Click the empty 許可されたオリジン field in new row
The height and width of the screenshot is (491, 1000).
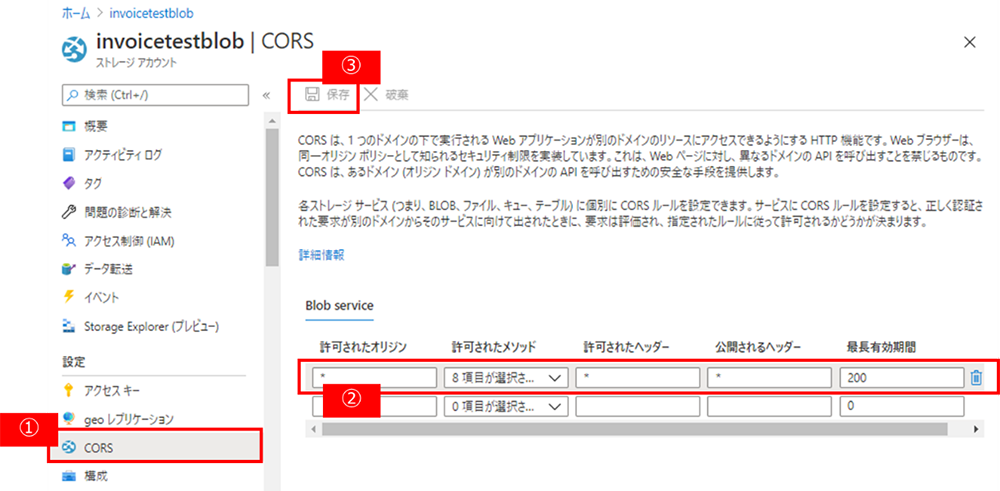tap(374, 406)
